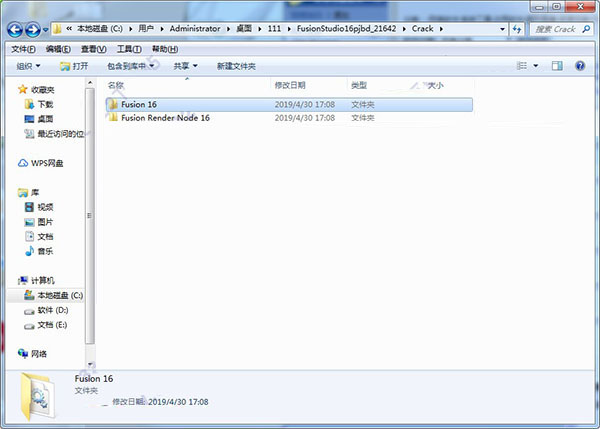Open 桌面 in the favorites list

39,119
